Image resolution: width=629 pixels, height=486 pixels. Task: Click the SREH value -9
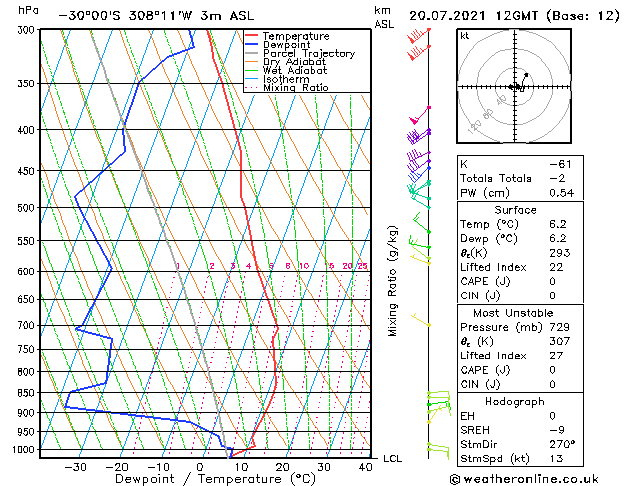tap(557, 430)
